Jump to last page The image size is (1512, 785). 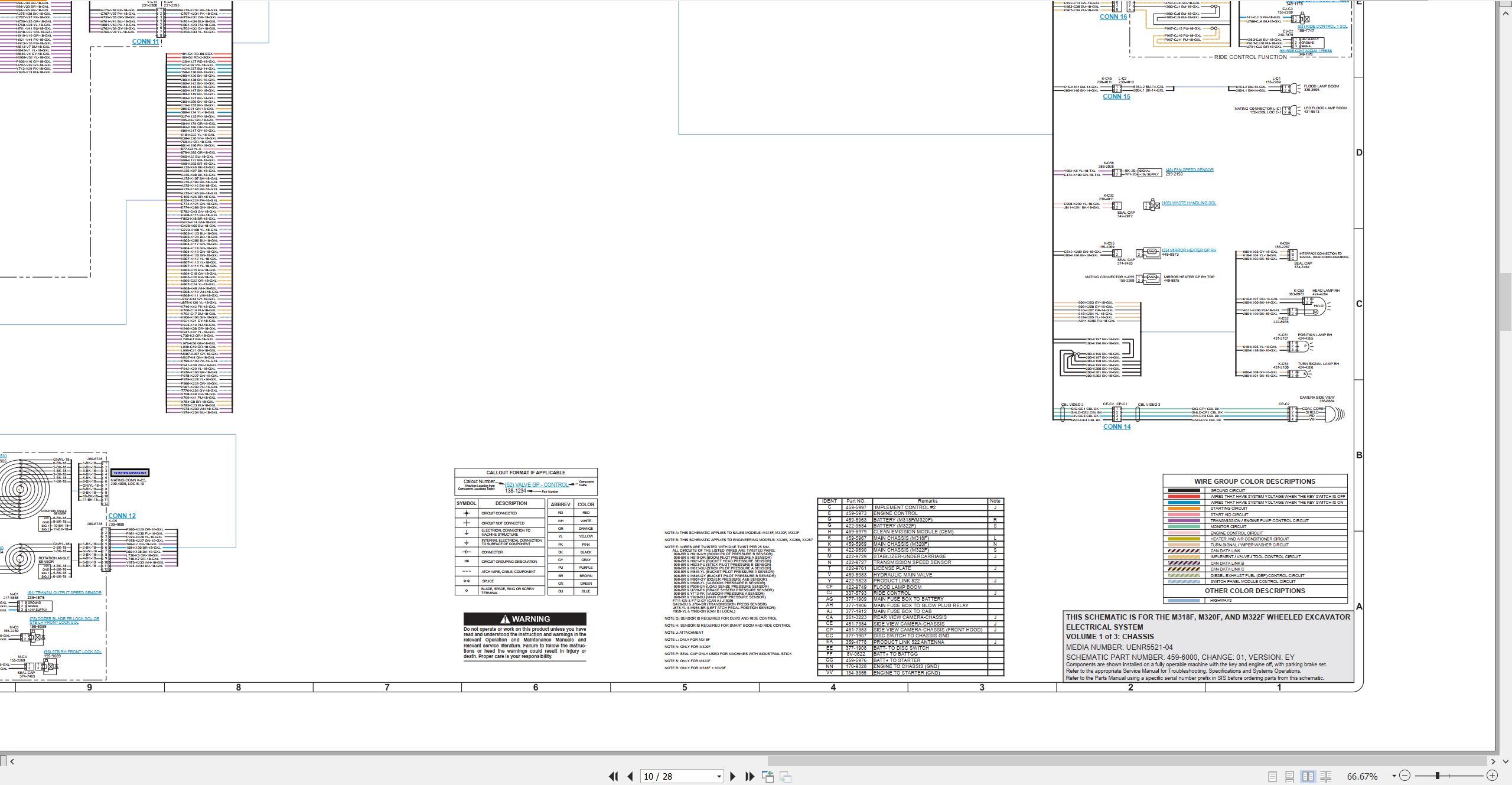point(750,776)
